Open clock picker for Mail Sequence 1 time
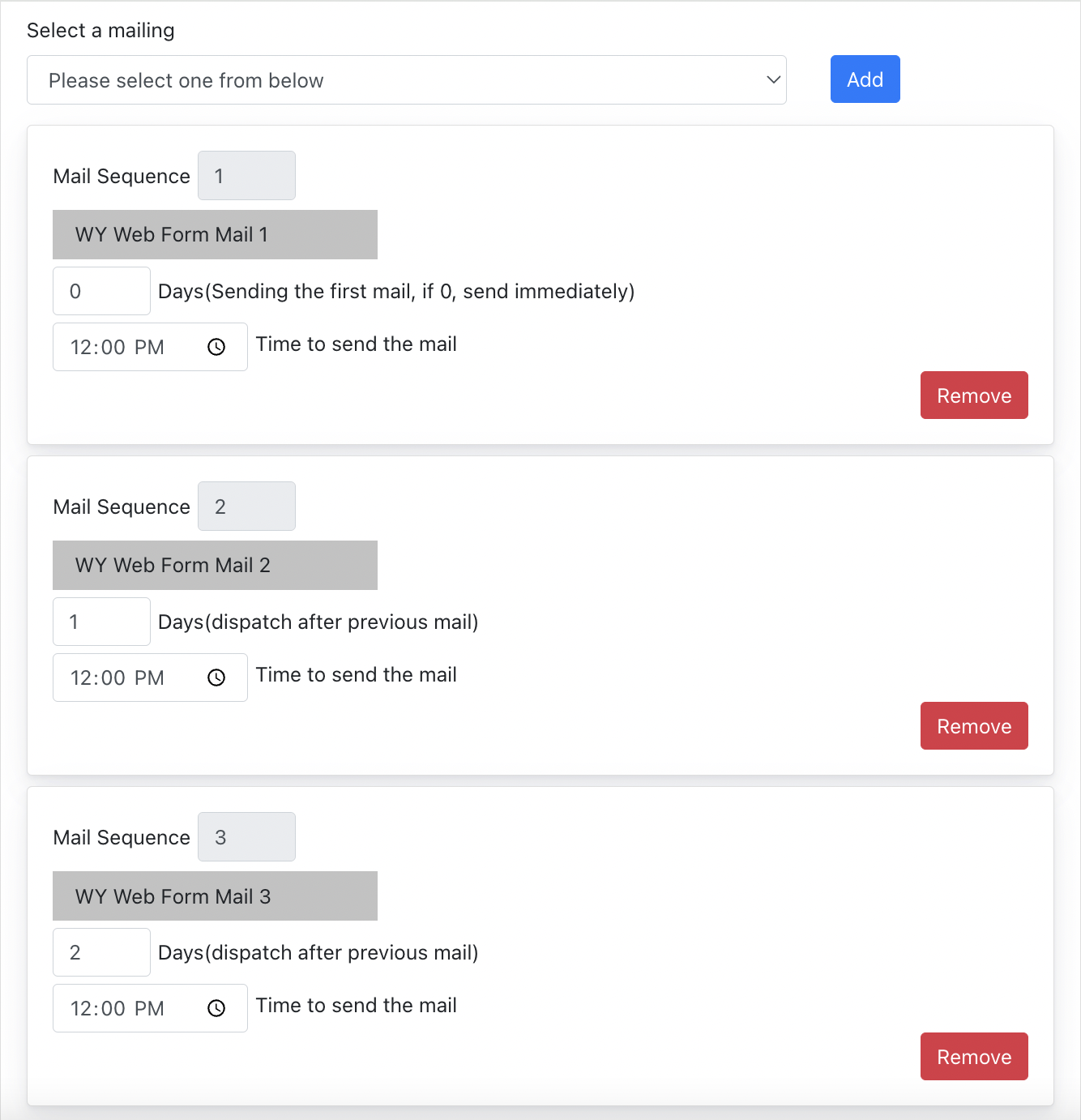Image resolution: width=1081 pixels, height=1120 pixels. click(216, 347)
